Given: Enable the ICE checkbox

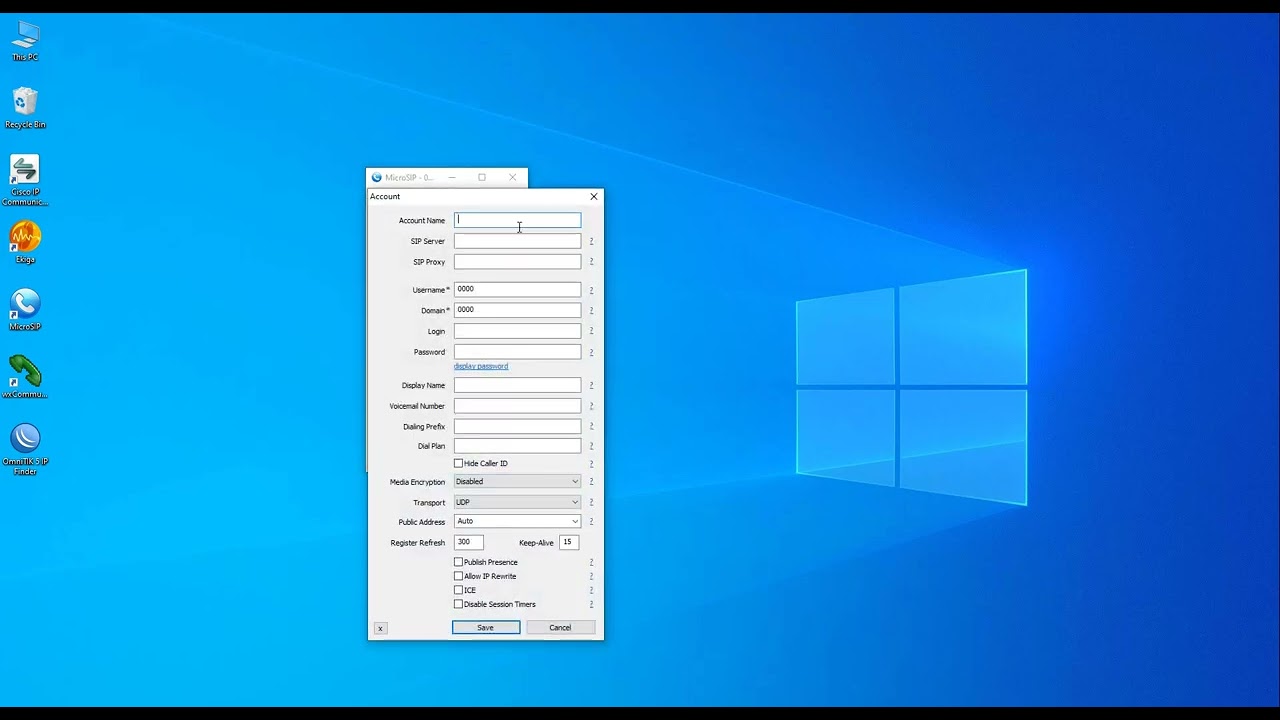Looking at the screenshot, I should coord(459,590).
